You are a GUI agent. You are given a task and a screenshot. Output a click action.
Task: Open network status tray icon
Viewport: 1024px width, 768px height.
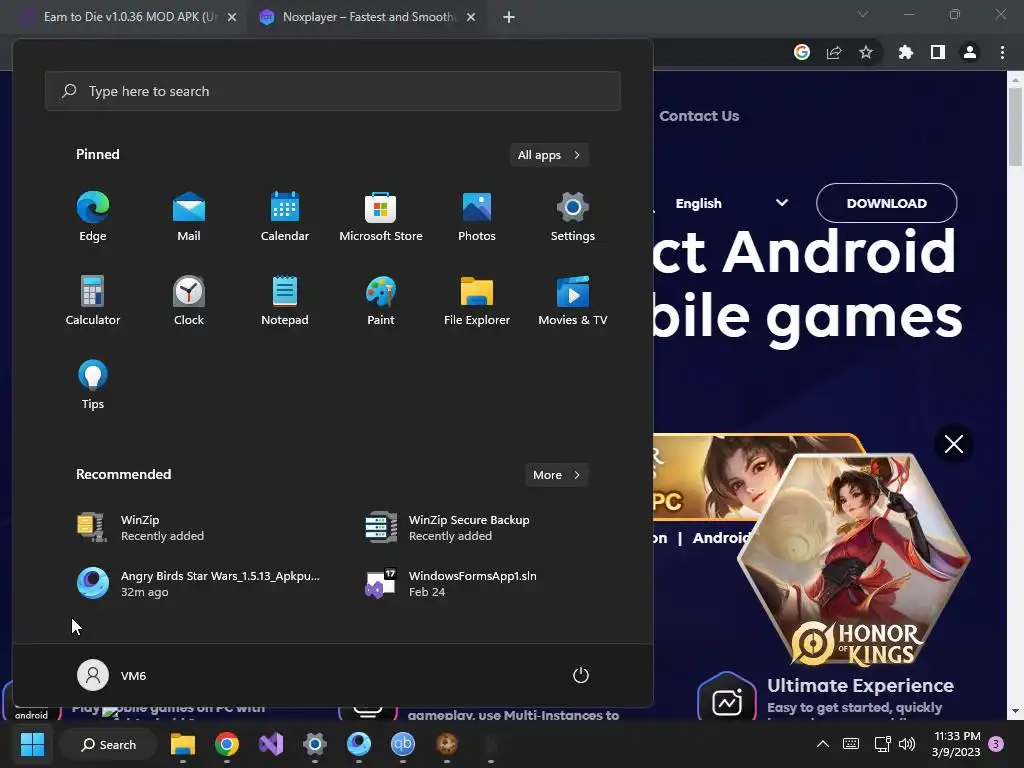pyautogui.click(x=882, y=744)
